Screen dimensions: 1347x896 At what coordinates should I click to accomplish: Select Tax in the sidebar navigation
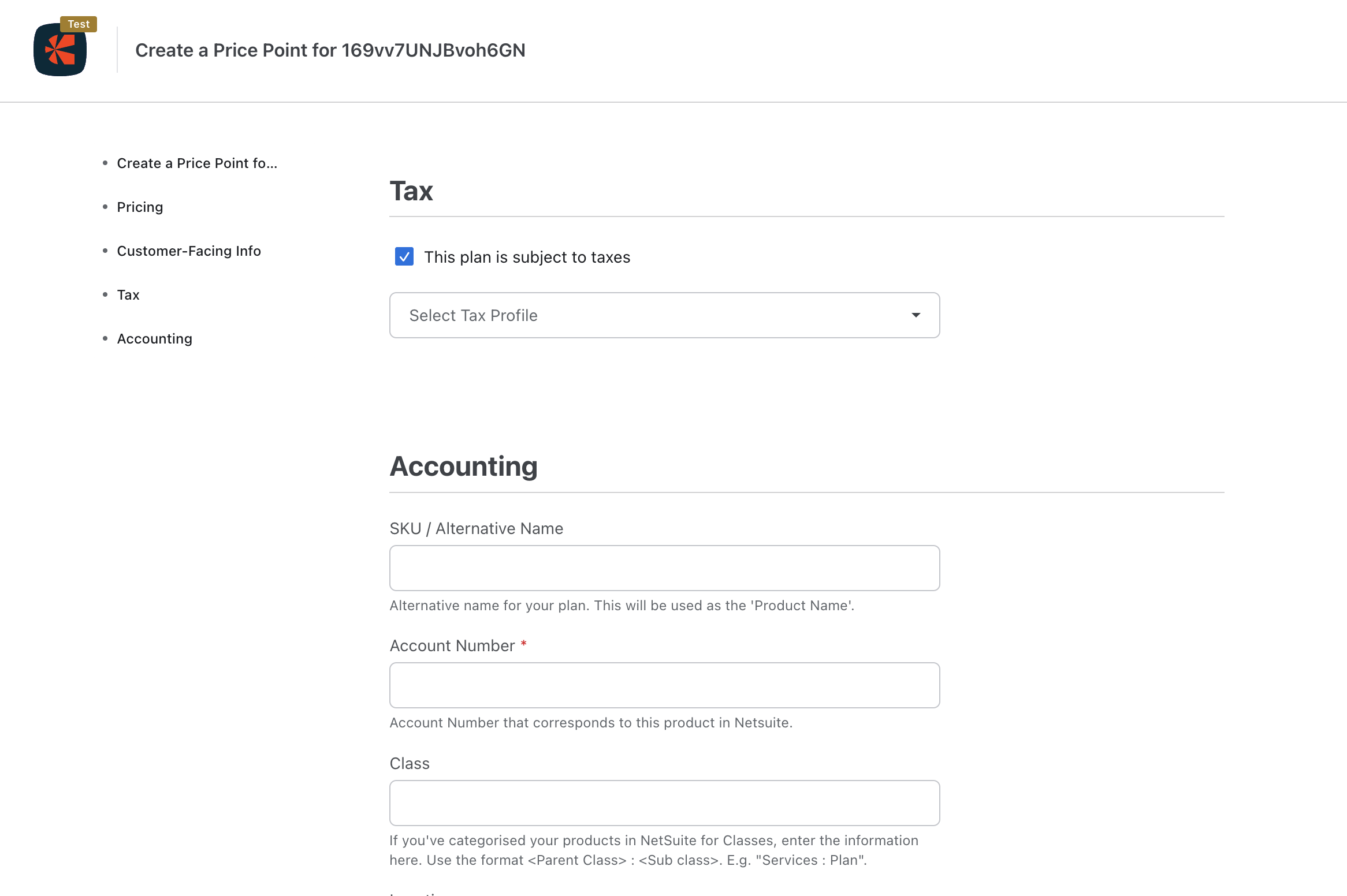[x=128, y=295]
